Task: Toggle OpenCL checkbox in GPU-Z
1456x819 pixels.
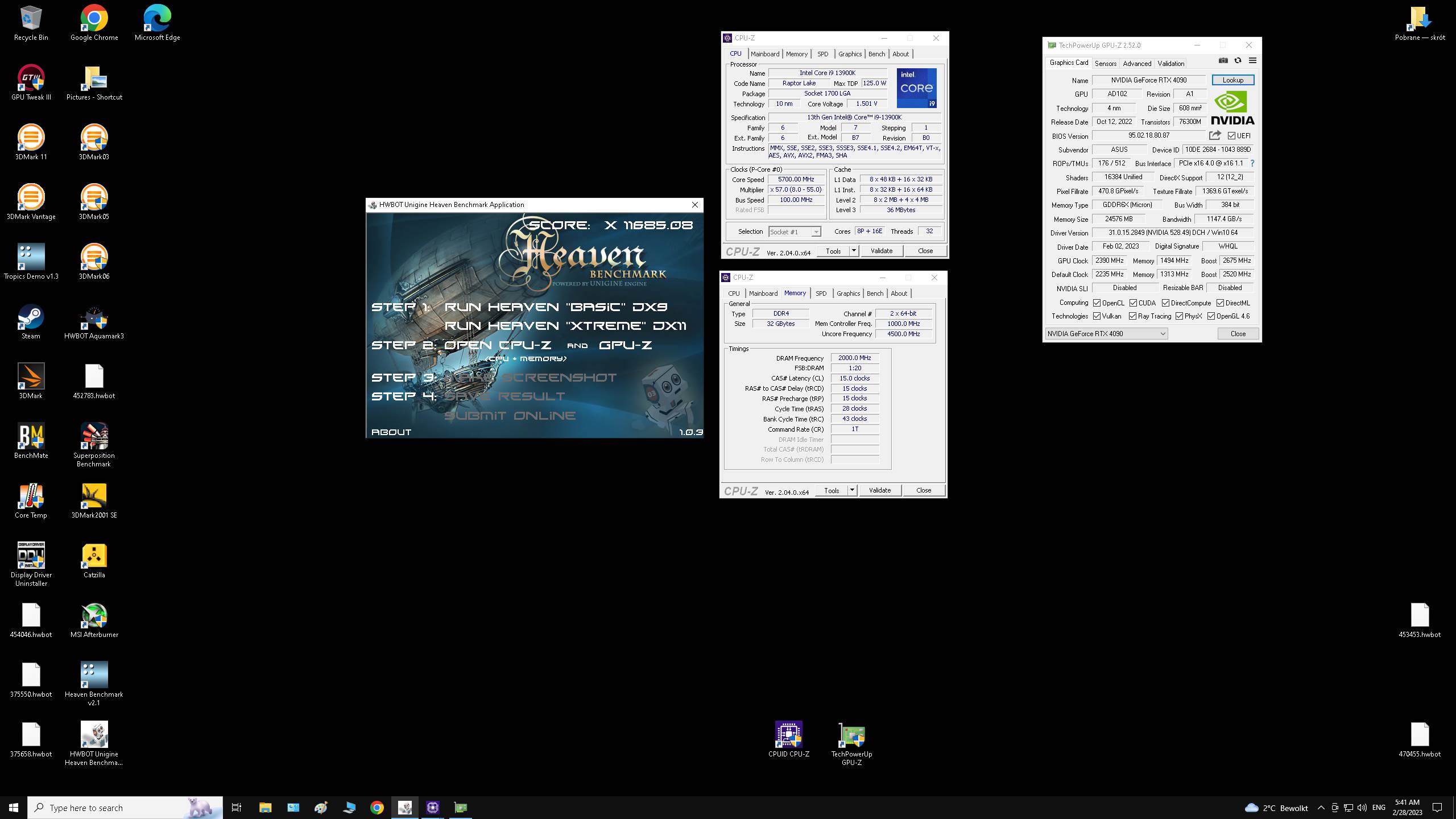Action: pos(1097,303)
